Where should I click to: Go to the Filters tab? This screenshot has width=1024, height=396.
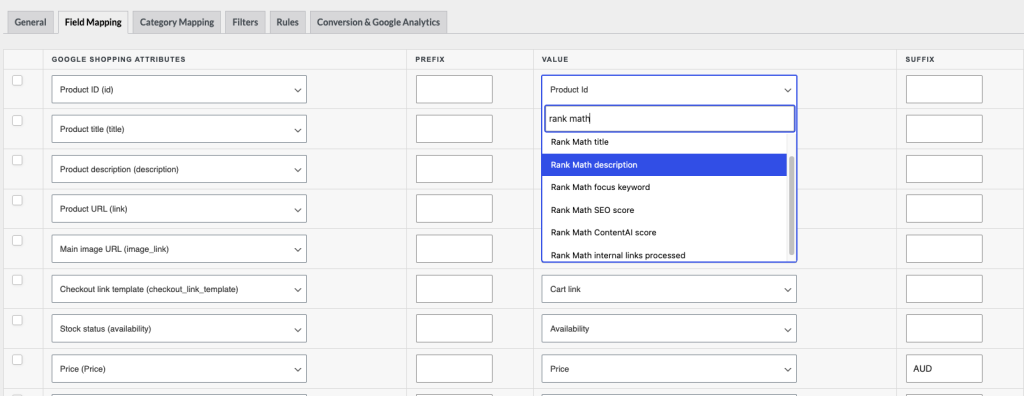pos(245,22)
